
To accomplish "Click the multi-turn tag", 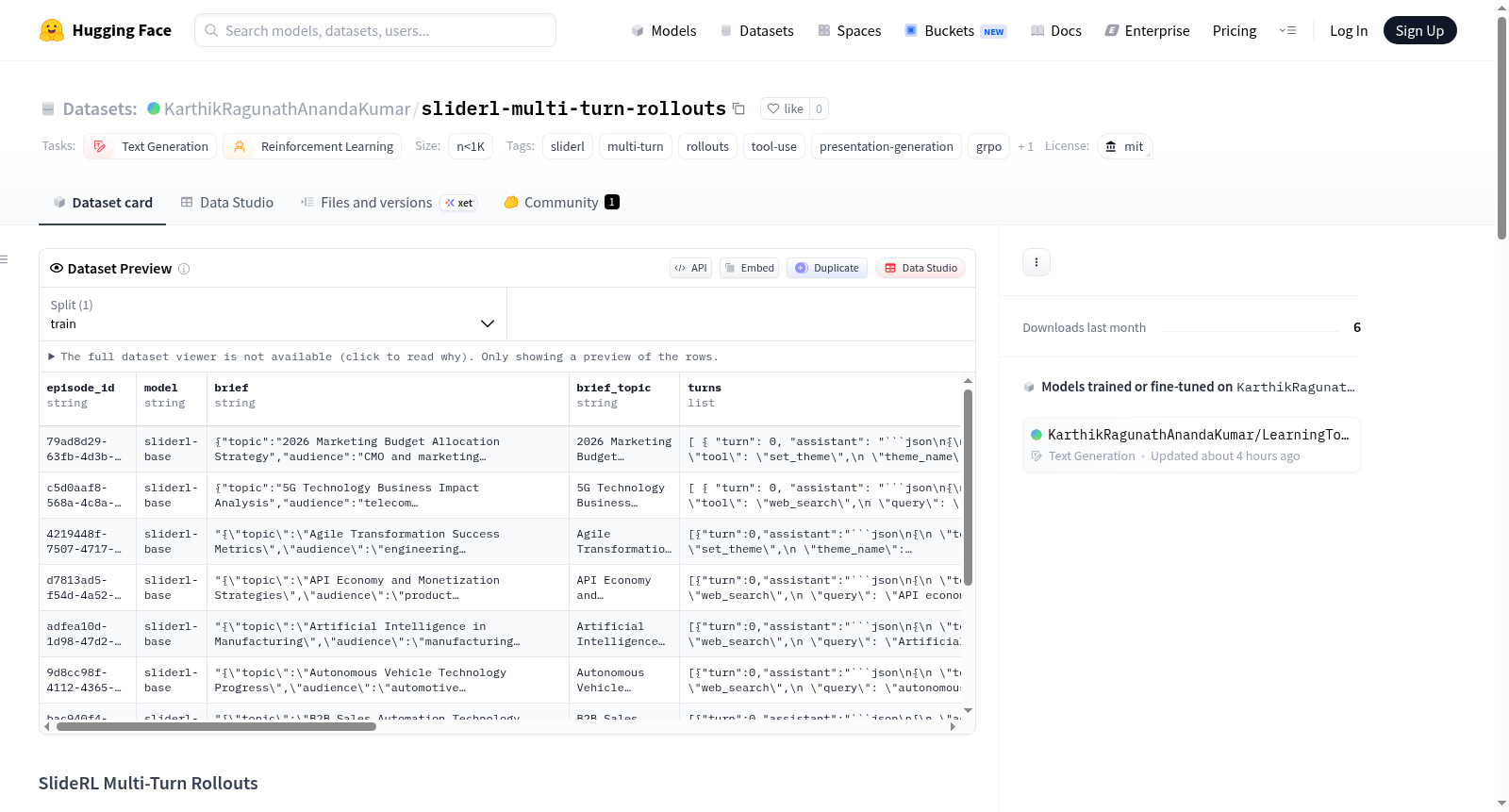I will click(636, 146).
